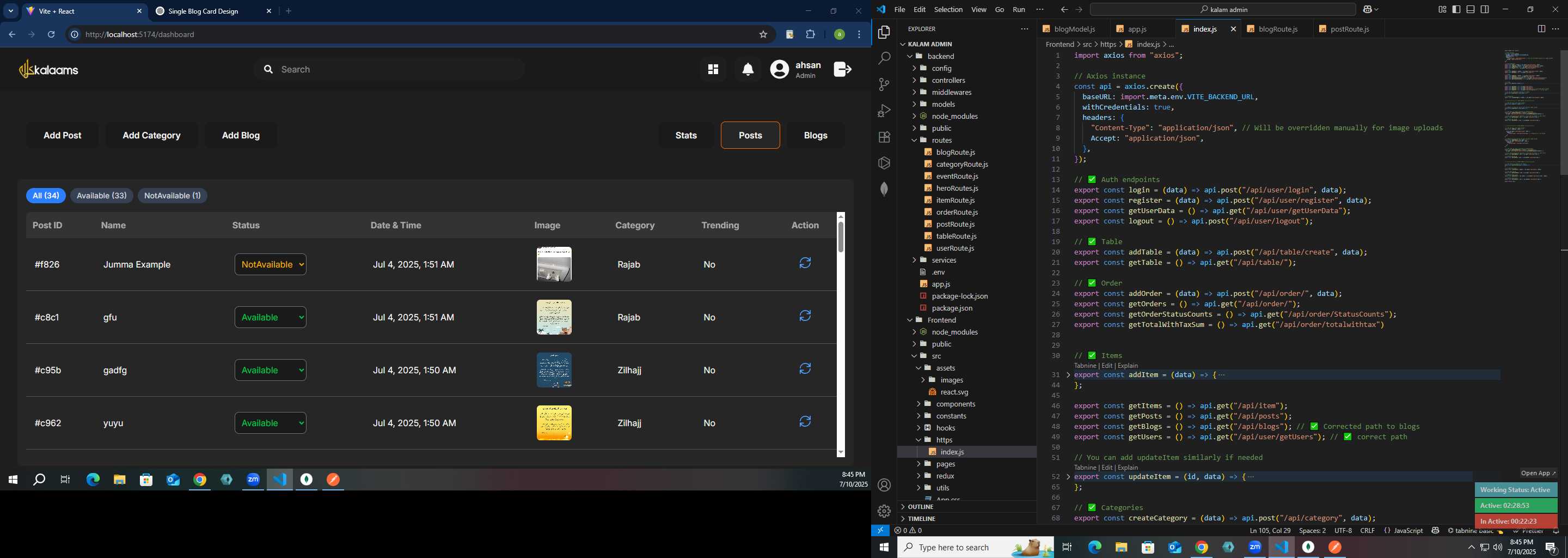Click the Add Post button
The width and height of the screenshot is (1568, 558).
click(63, 135)
